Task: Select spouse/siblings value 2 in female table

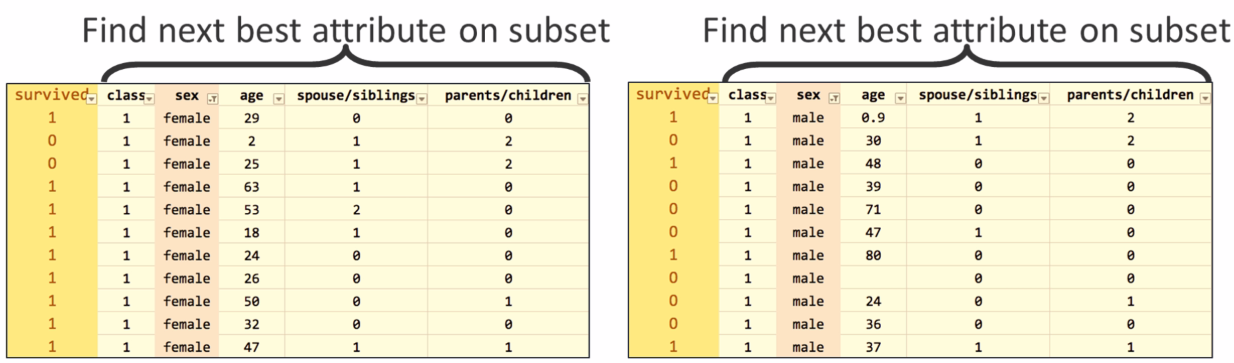Action: pos(356,210)
